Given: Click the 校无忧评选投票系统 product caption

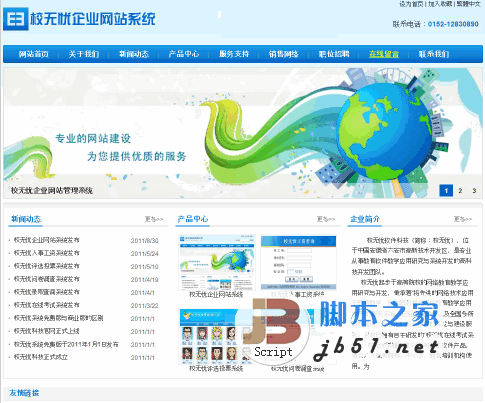Looking at the screenshot, I should pos(216,368).
